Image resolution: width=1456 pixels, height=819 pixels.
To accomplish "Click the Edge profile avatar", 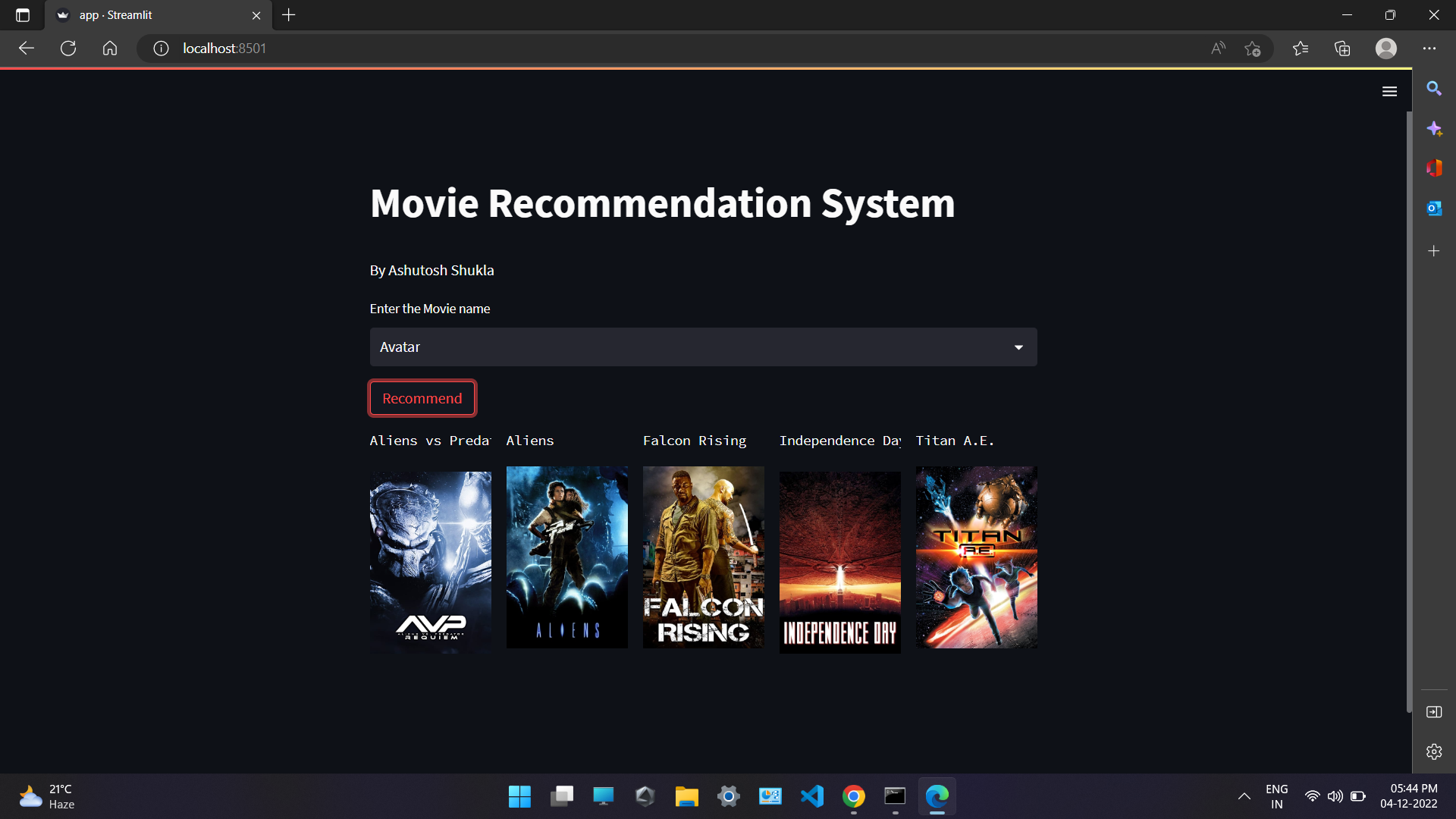I will pyautogui.click(x=1386, y=48).
